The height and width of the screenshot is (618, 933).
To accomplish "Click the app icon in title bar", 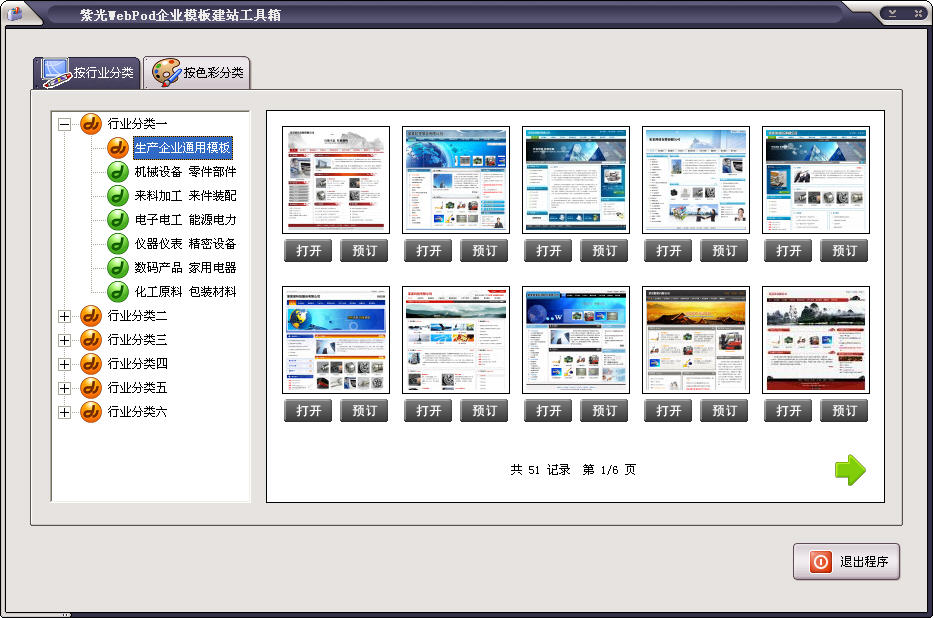I will tap(15, 14).
